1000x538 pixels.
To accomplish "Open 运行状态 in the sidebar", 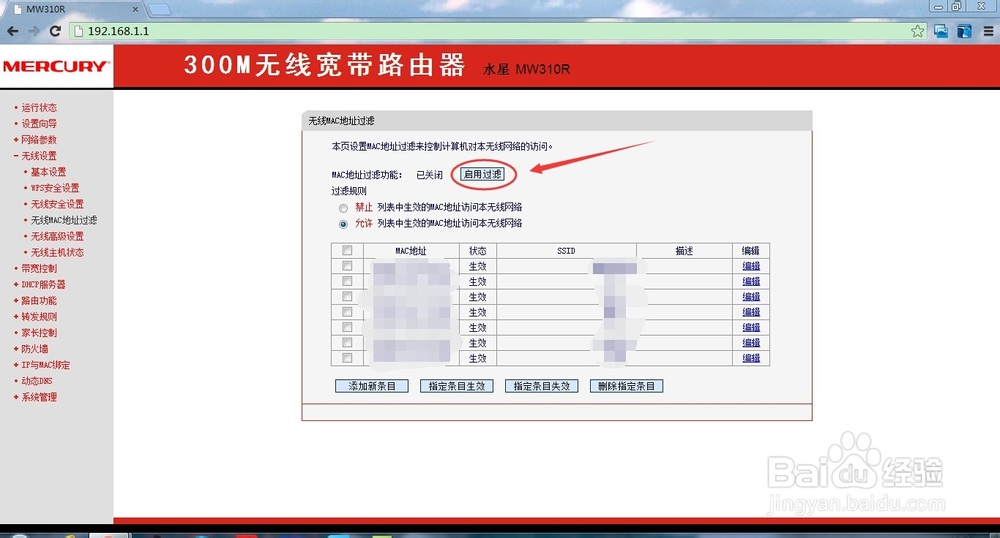I will pyautogui.click(x=39, y=108).
